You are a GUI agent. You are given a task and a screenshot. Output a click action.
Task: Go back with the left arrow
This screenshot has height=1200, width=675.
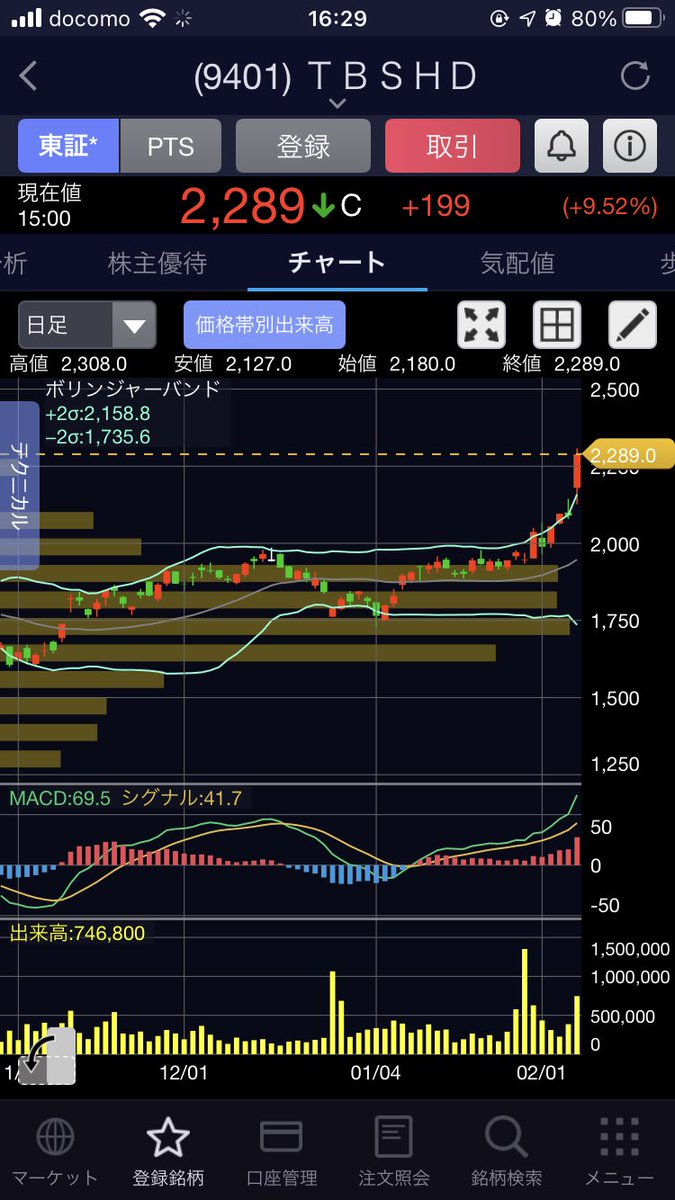click(x=28, y=76)
